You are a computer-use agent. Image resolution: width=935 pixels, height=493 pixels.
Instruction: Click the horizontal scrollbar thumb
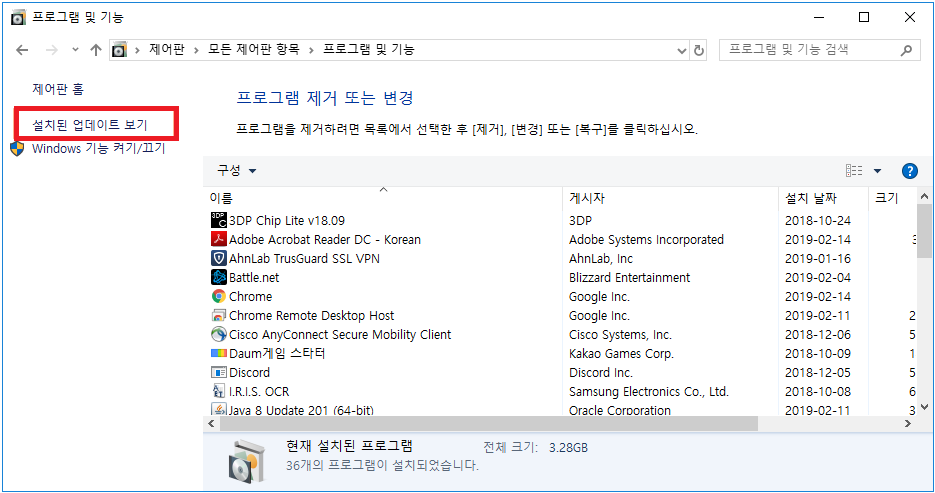point(488,424)
